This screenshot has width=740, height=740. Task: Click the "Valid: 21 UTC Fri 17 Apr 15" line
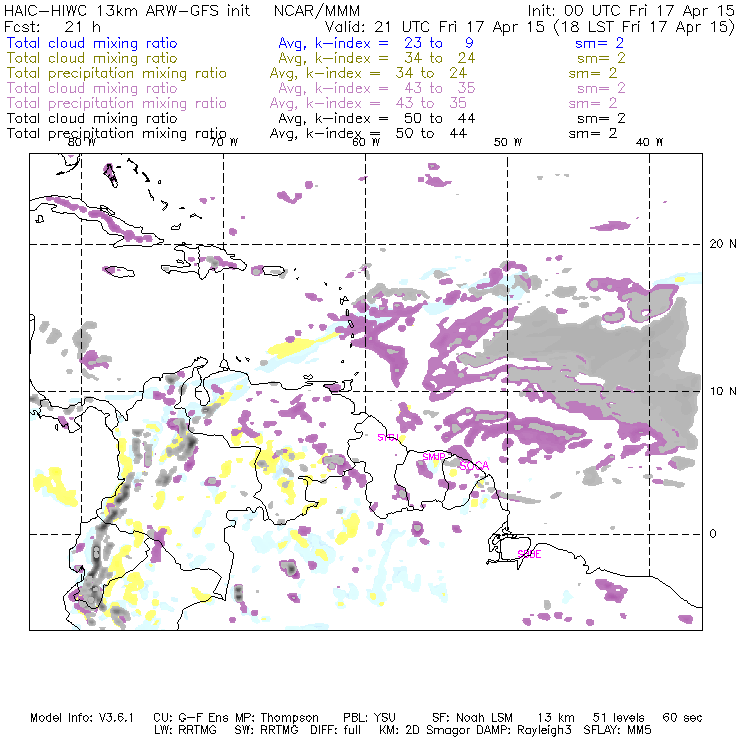click(x=435, y=26)
